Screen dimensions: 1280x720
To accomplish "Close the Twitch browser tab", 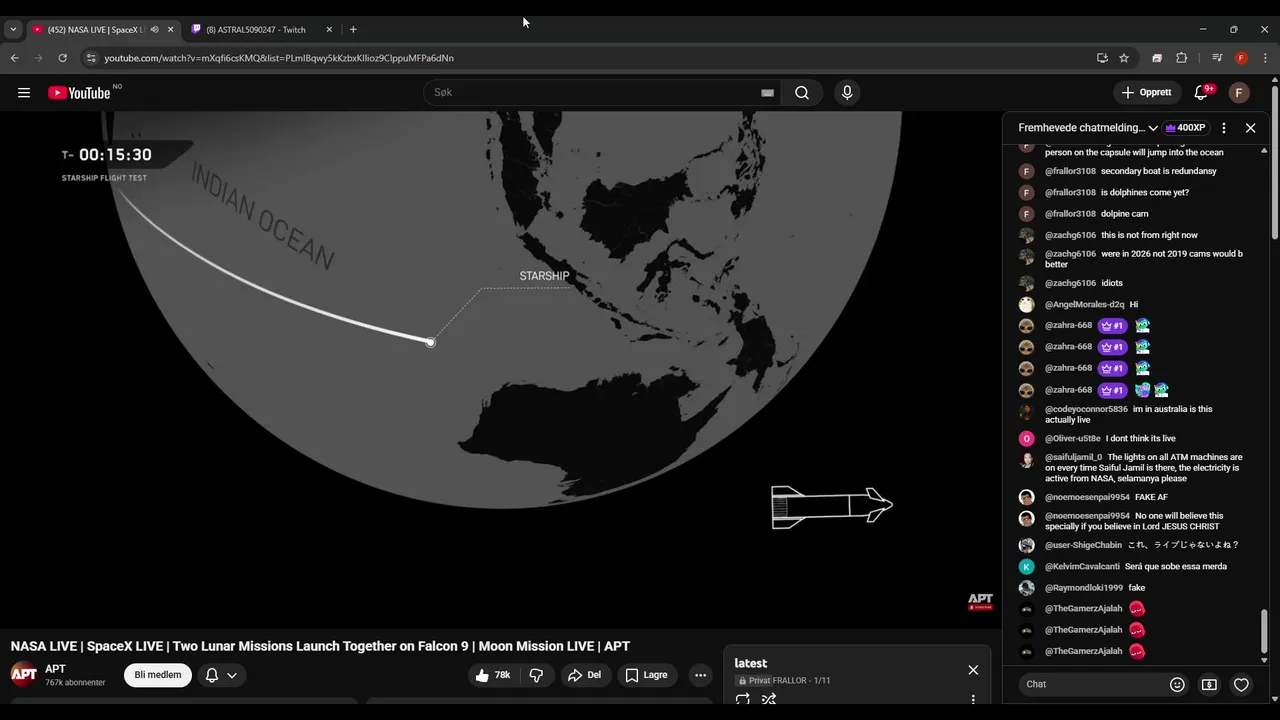I will point(329,30).
